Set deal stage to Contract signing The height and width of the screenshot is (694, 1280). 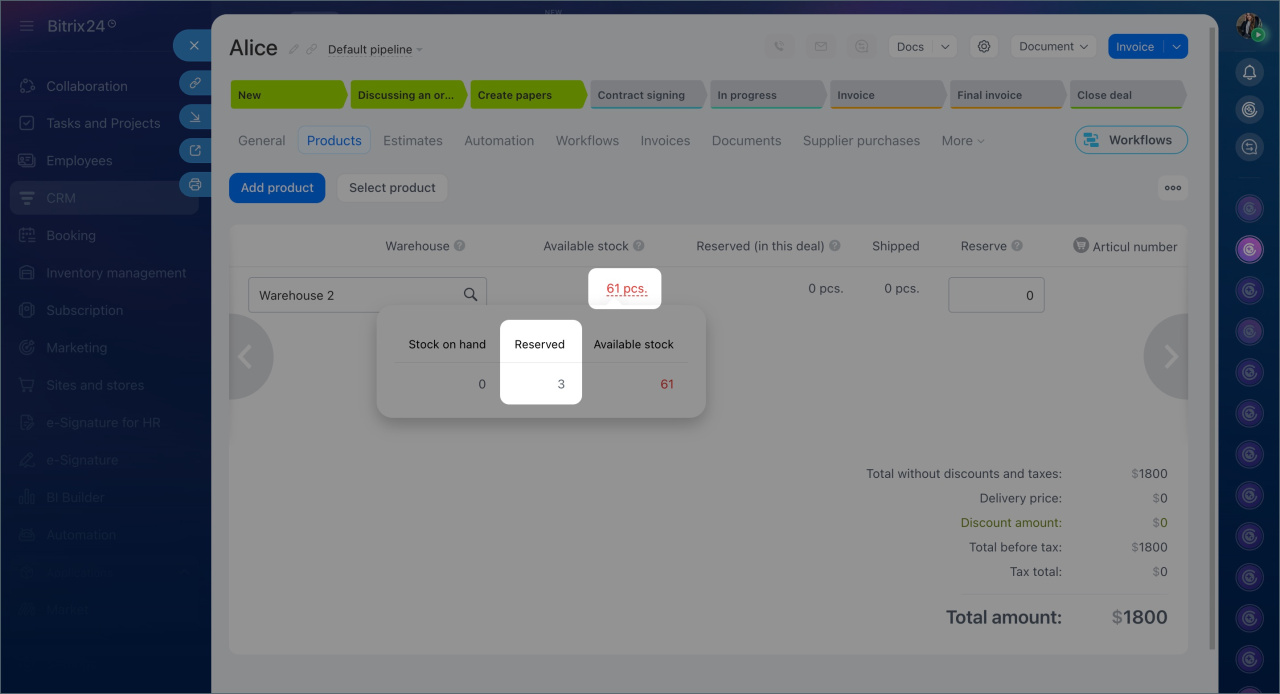[x=645, y=95]
